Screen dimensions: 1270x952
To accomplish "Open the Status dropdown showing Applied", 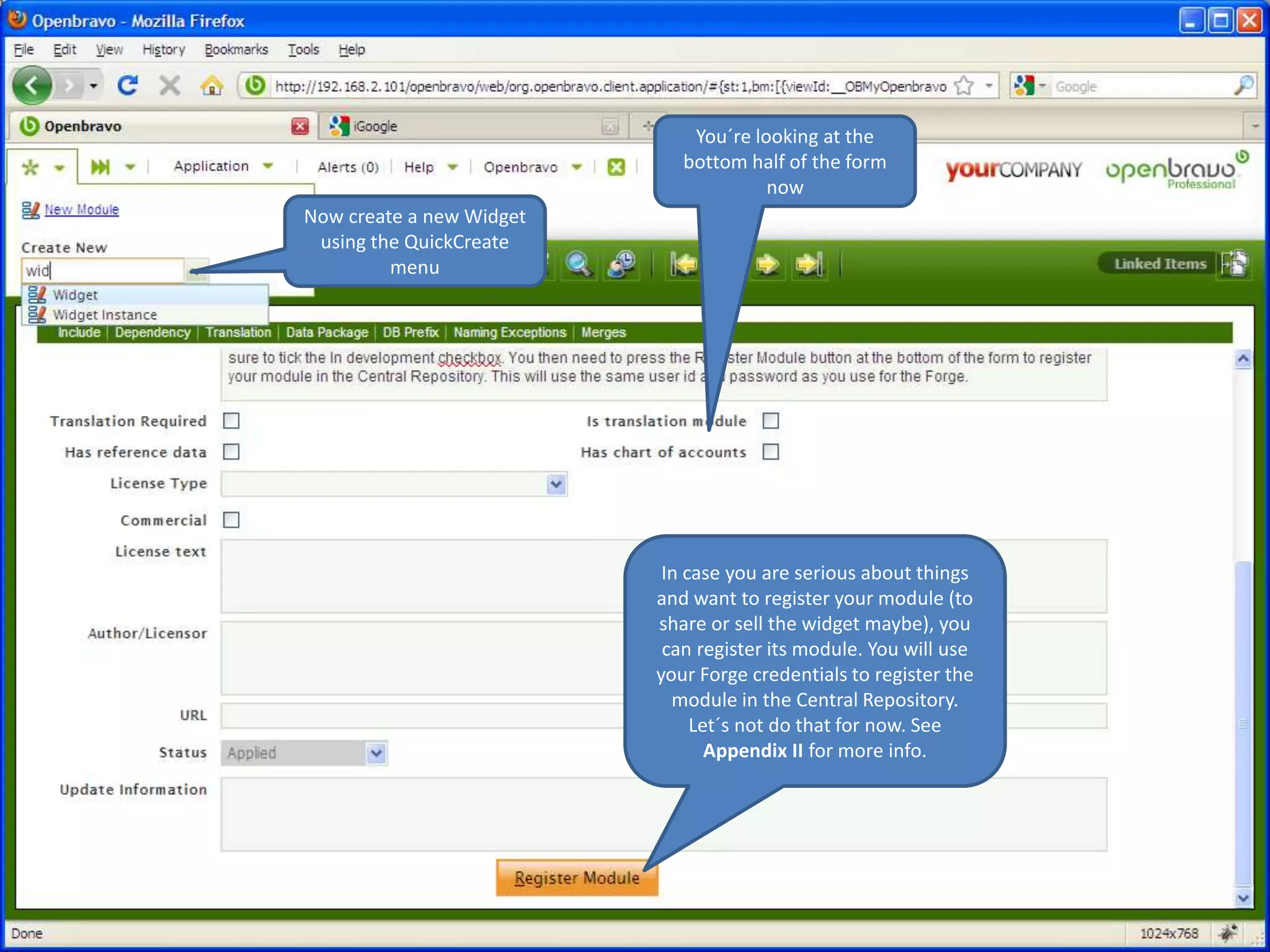I will (x=376, y=753).
